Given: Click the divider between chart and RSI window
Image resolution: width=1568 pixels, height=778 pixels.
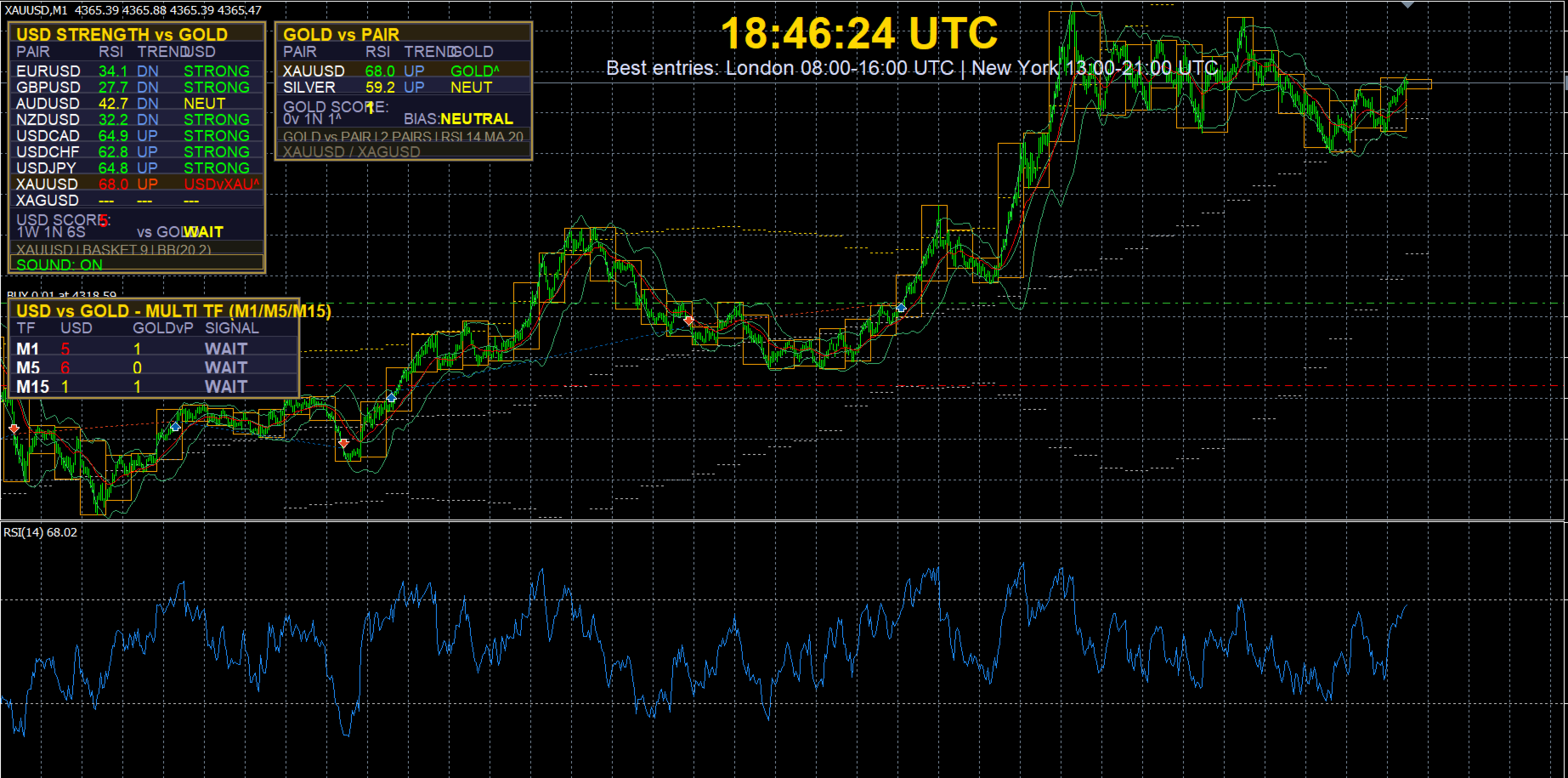Looking at the screenshot, I should [784, 520].
